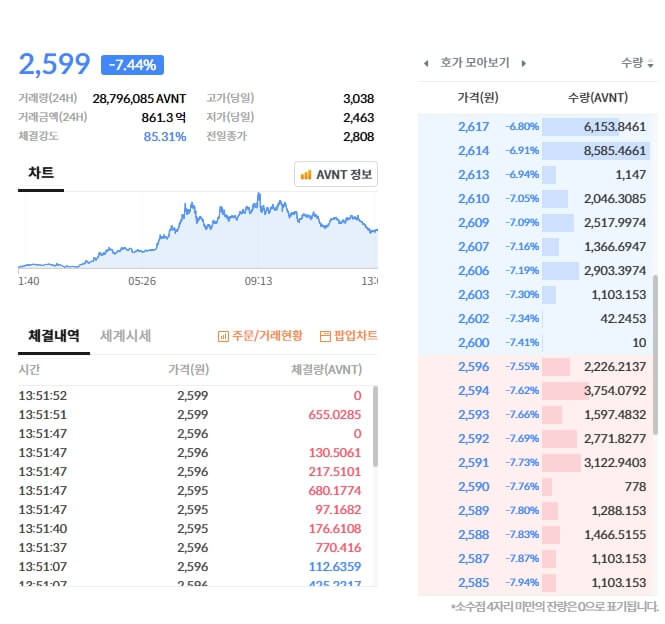Click the previous close value 2,808

tap(358, 137)
